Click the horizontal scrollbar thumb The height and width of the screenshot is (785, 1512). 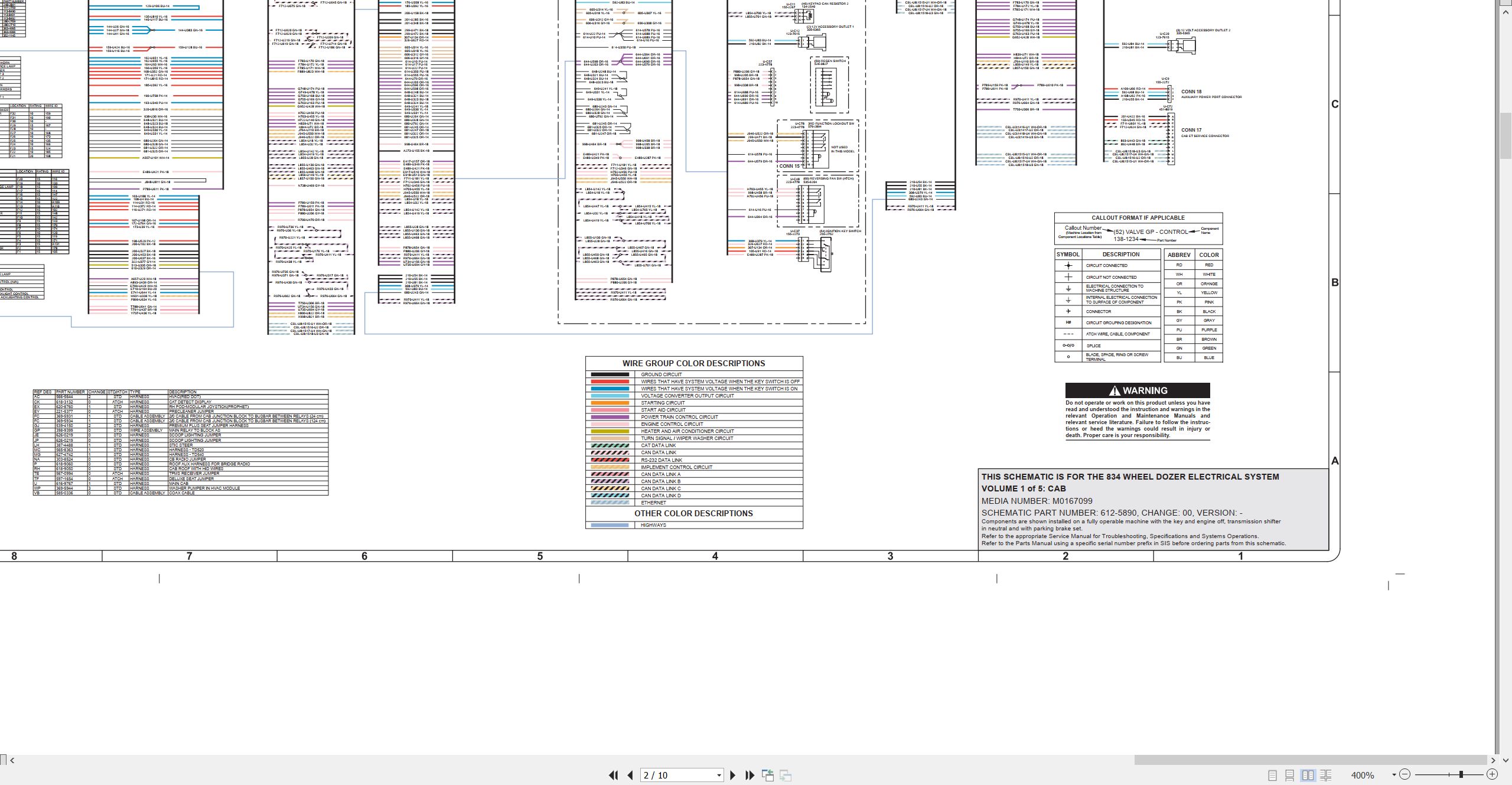pos(1311,760)
